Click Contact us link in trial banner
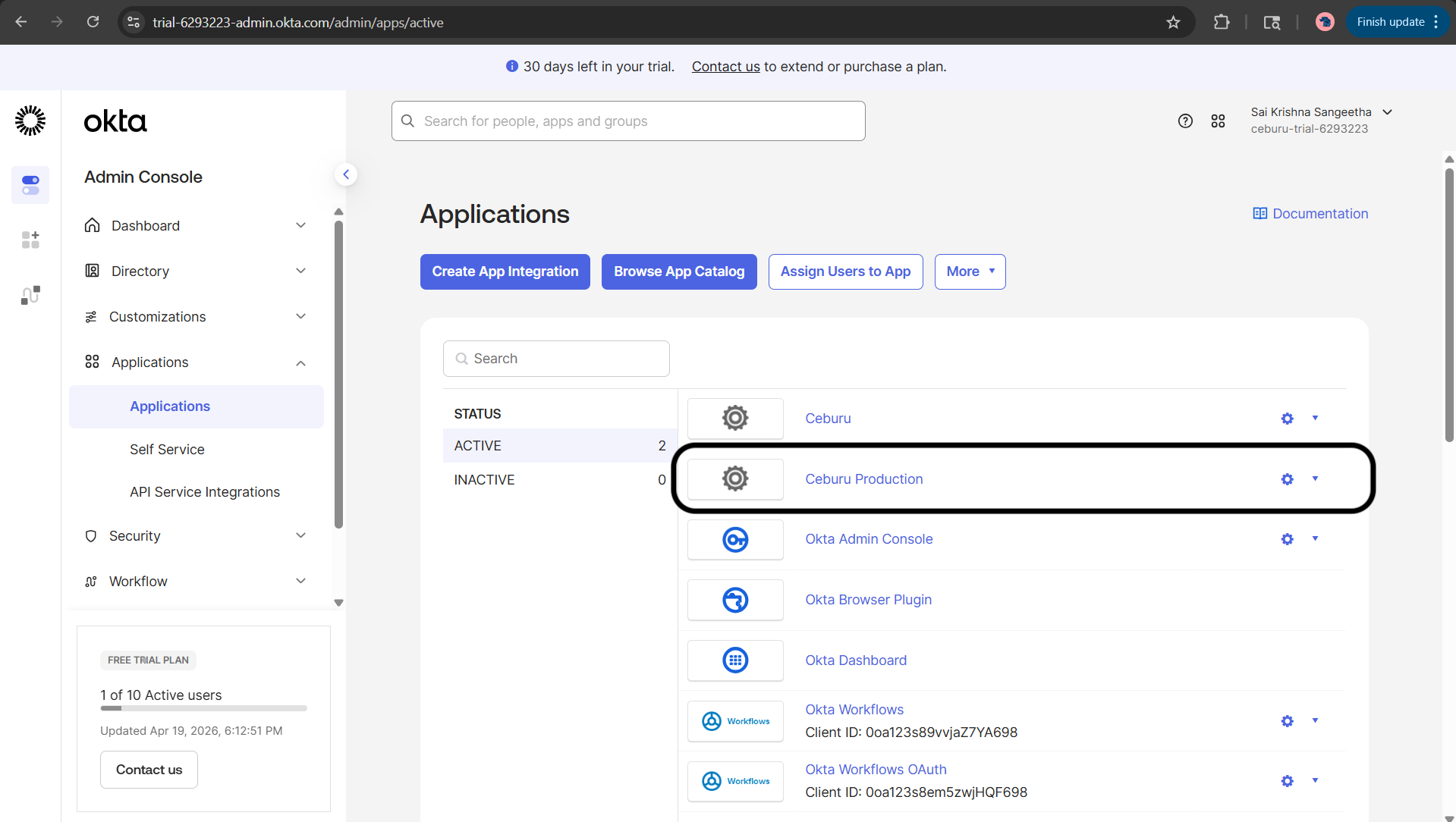The image size is (1456, 822). (x=725, y=67)
